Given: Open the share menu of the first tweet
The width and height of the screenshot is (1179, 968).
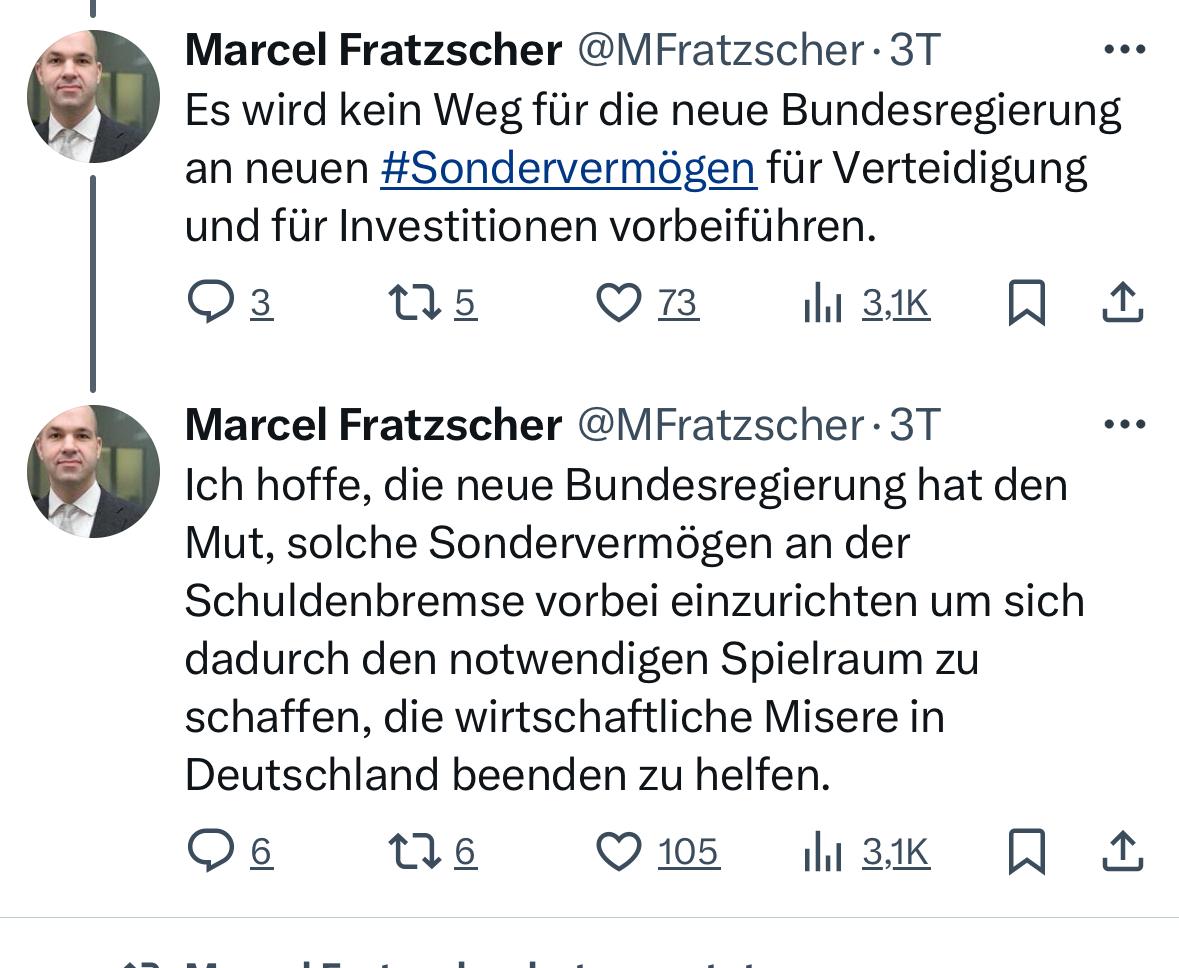Looking at the screenshot, I should pyautogui.click(x=1121, y=302).
